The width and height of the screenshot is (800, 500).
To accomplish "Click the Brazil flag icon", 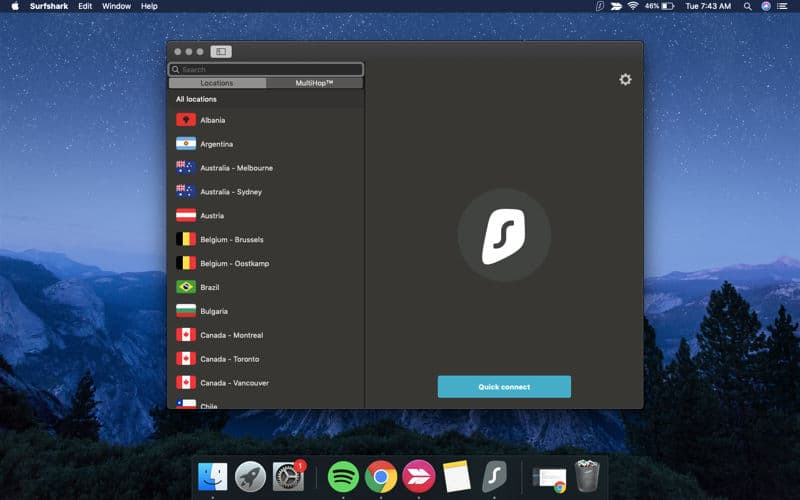I will point(186,287).
